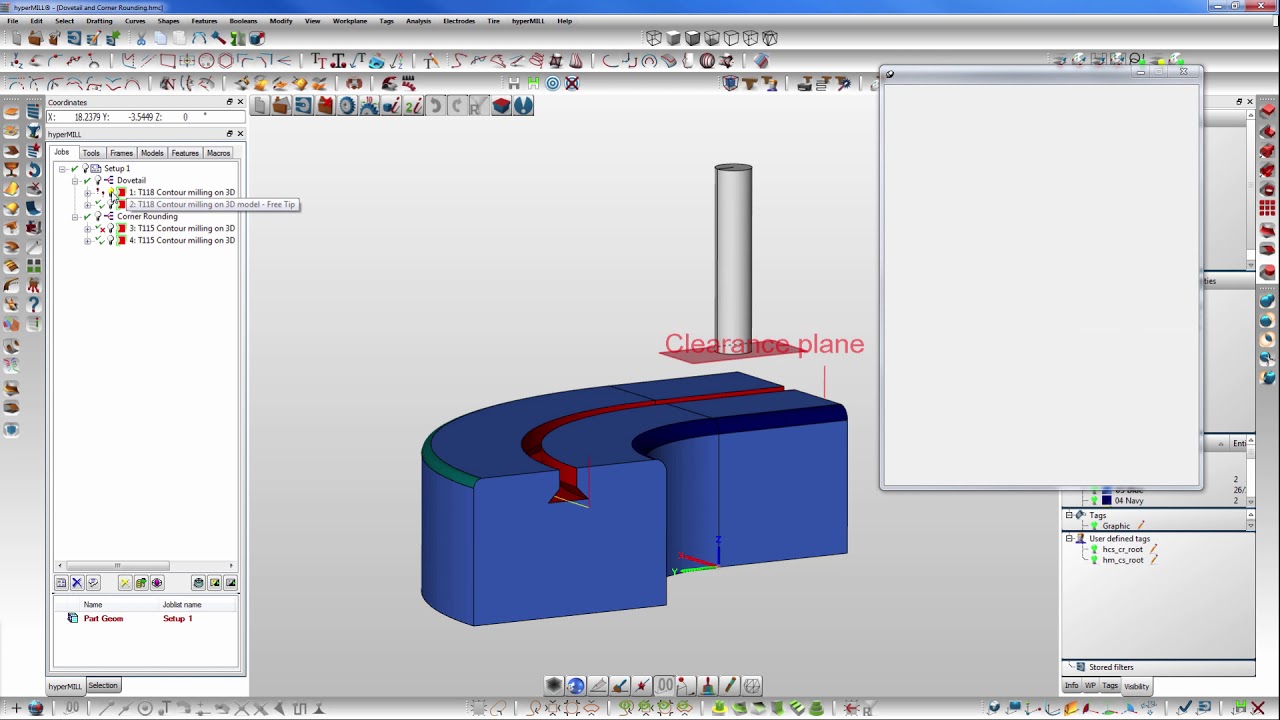Toggle visibility of 04 Navy layer
This screenshot has height=720, width=1280.
coord(1094,500)
